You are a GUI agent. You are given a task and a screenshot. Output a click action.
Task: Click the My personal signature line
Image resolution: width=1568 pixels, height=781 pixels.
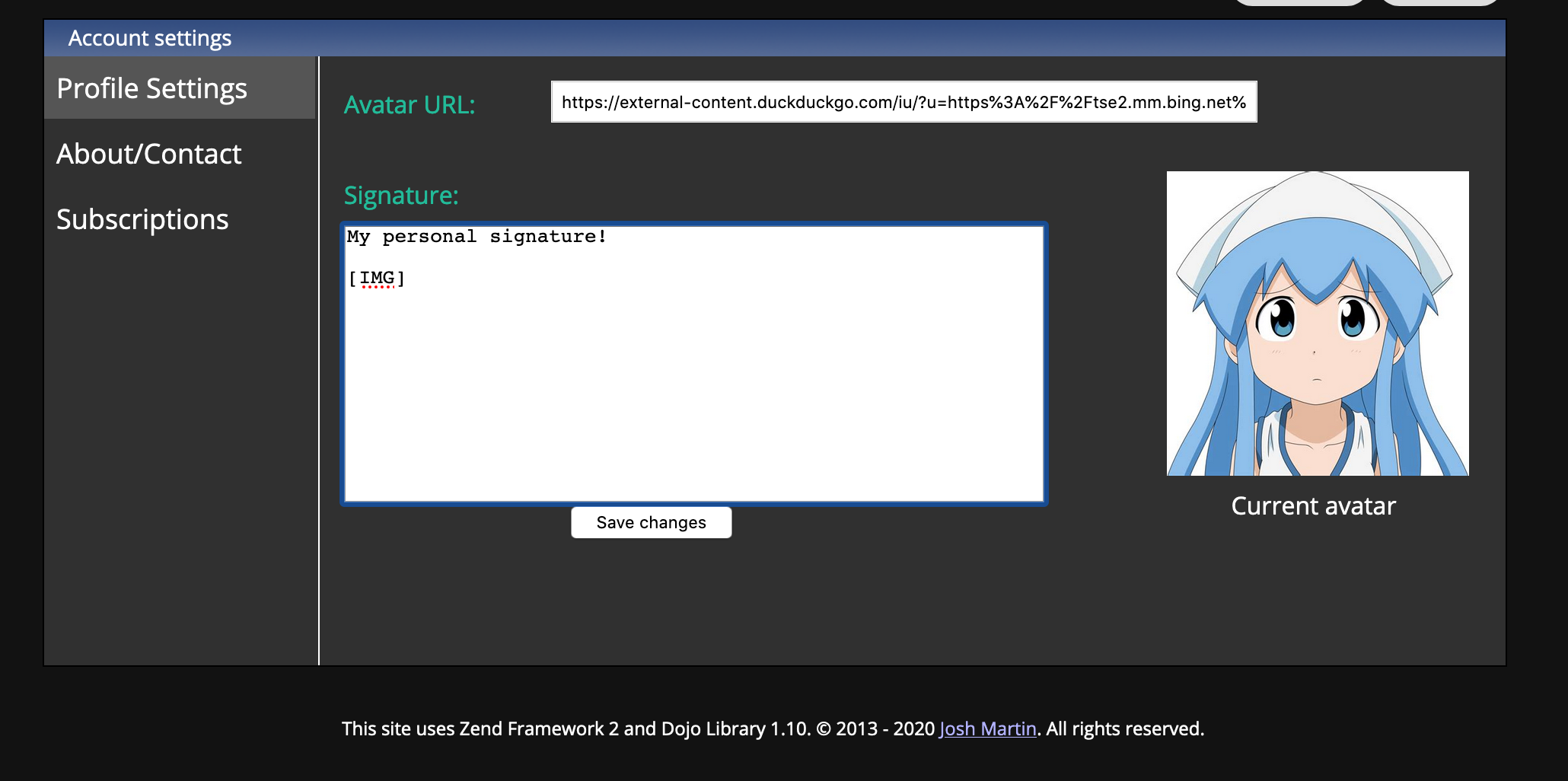[x=476, y=236]
